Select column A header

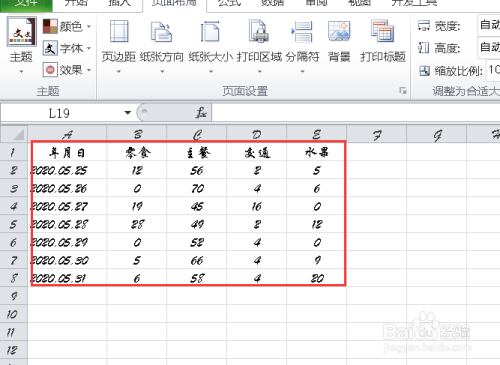pos(67,134)
